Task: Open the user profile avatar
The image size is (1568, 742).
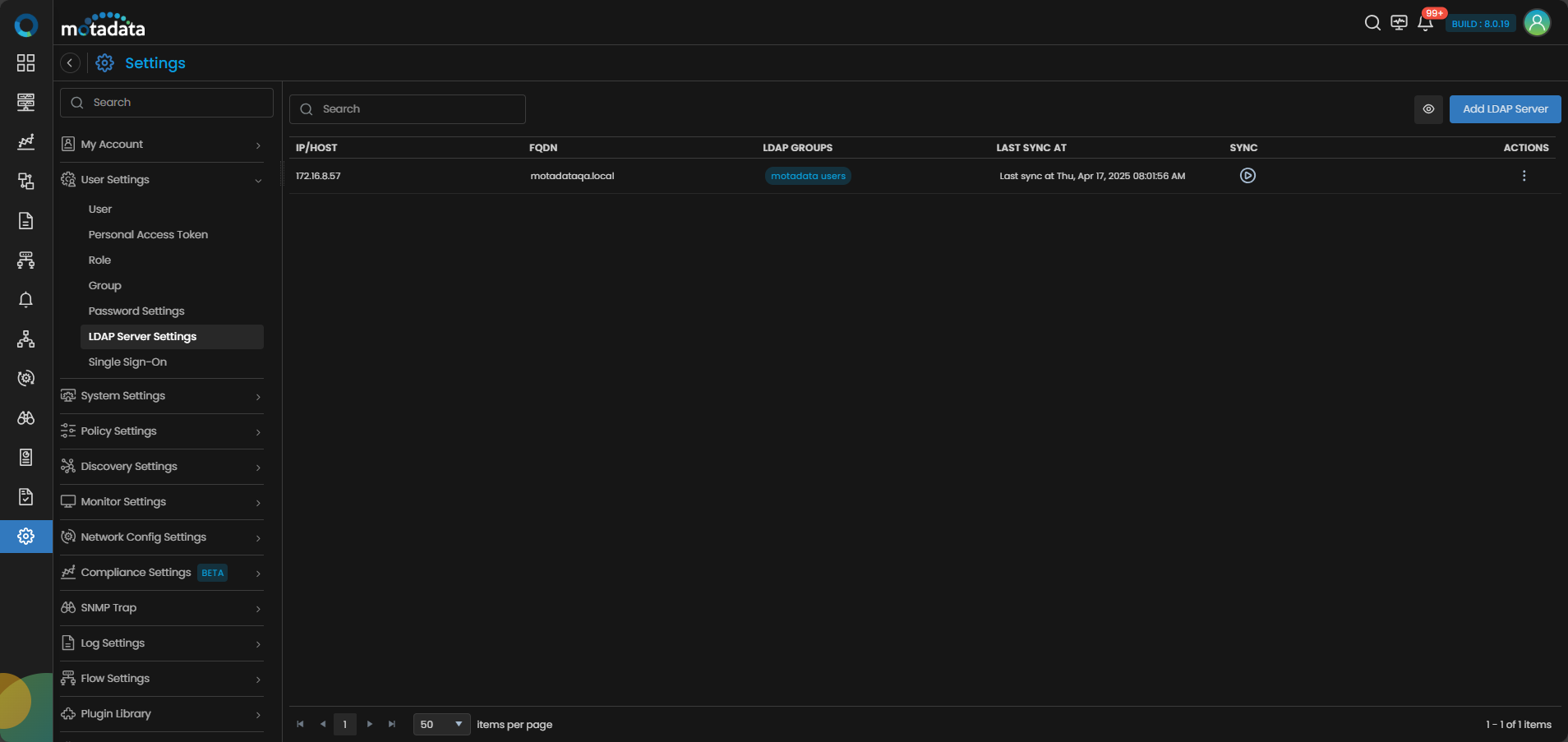Action: tap(1537, 23)
